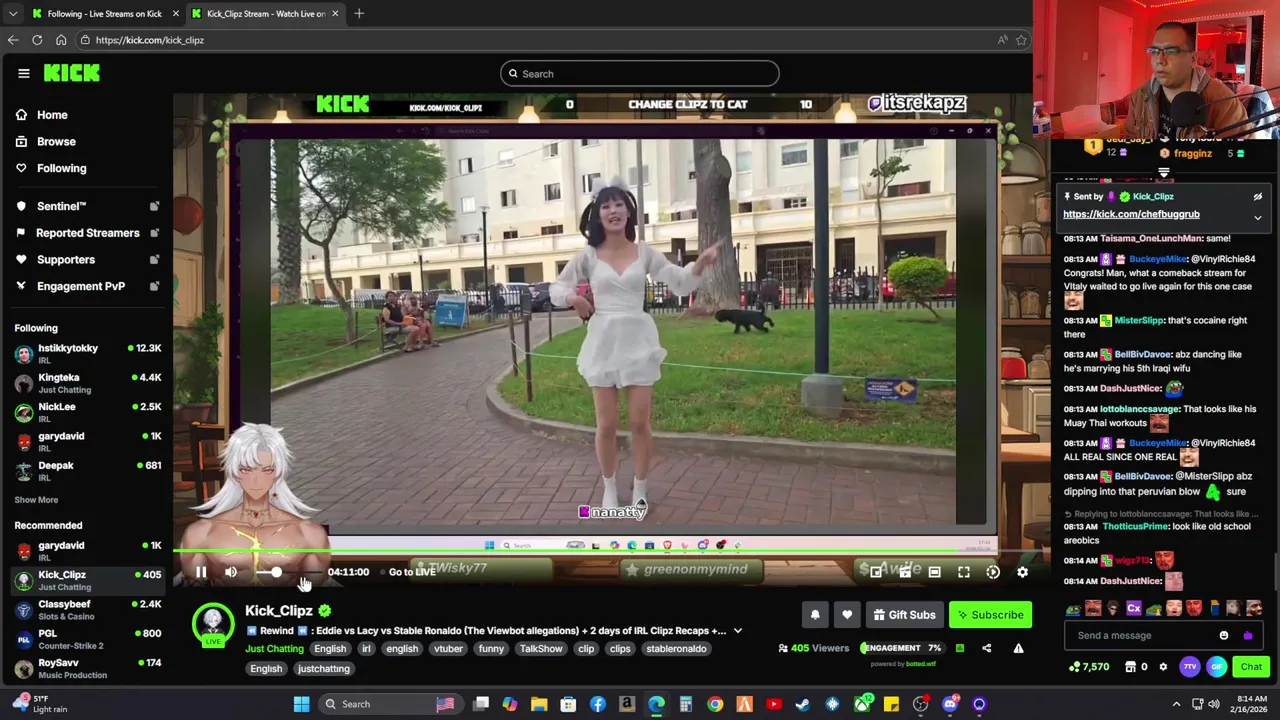Collapse the pinned message chevron
This screenshot has width=1280, height=720.
pos(1258,217)
